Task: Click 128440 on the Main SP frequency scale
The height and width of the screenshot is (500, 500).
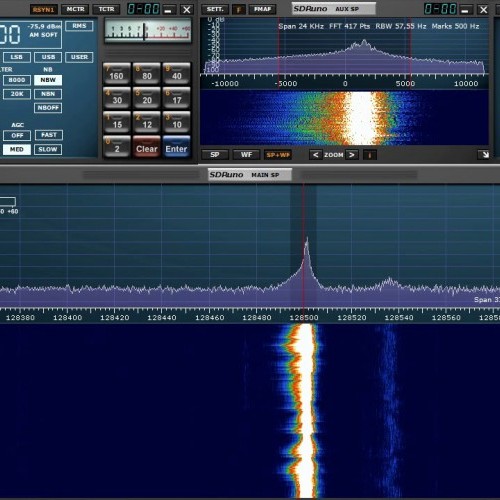Action: coord(162,318)
